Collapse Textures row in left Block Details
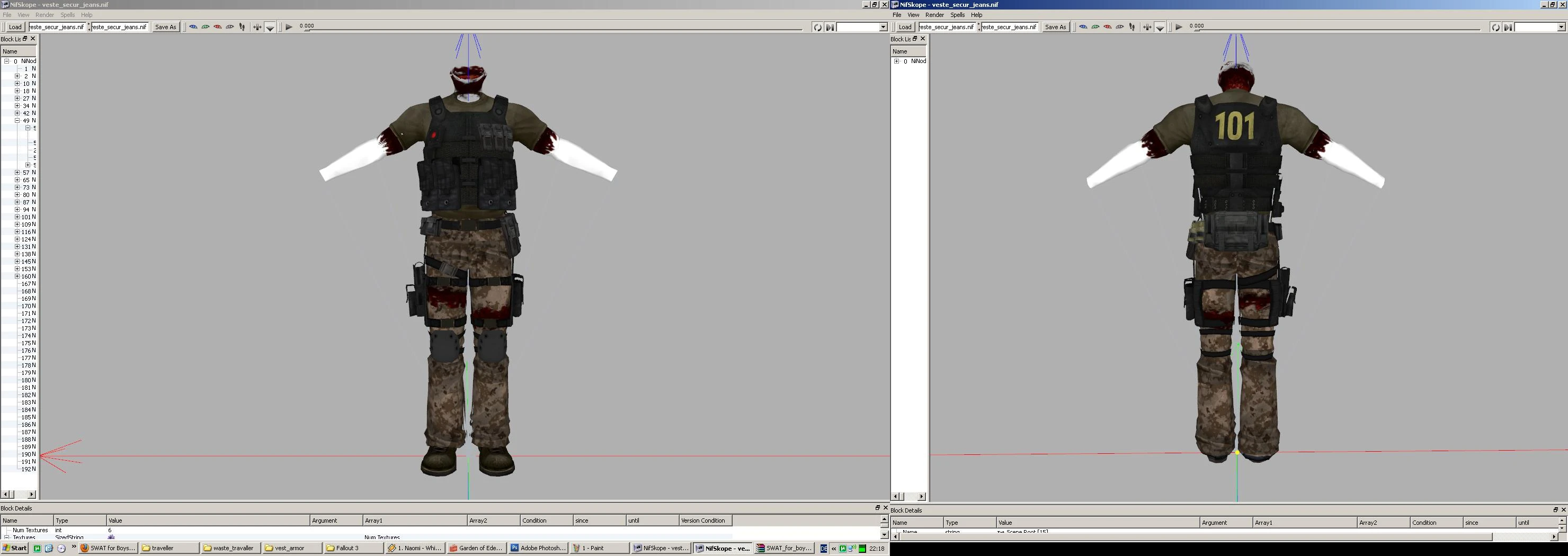 point(7,537)
